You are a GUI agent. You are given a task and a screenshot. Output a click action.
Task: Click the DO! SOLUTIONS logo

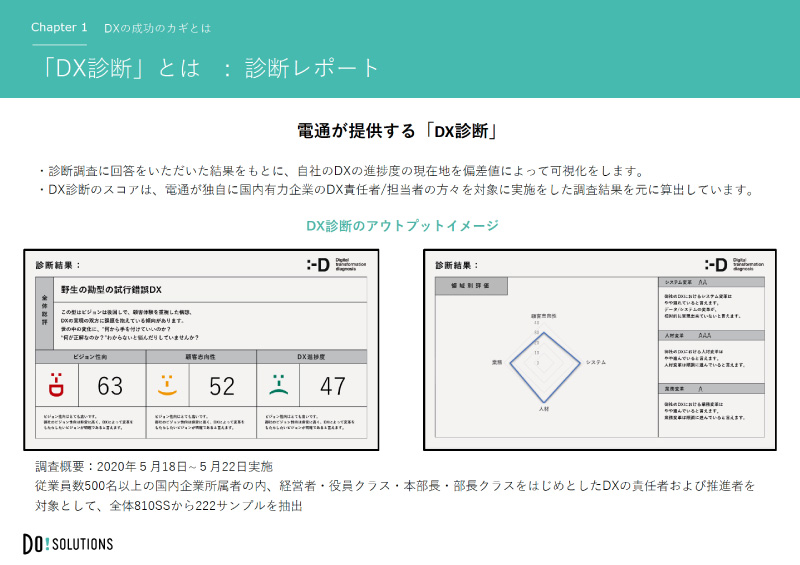pos(68,544)
